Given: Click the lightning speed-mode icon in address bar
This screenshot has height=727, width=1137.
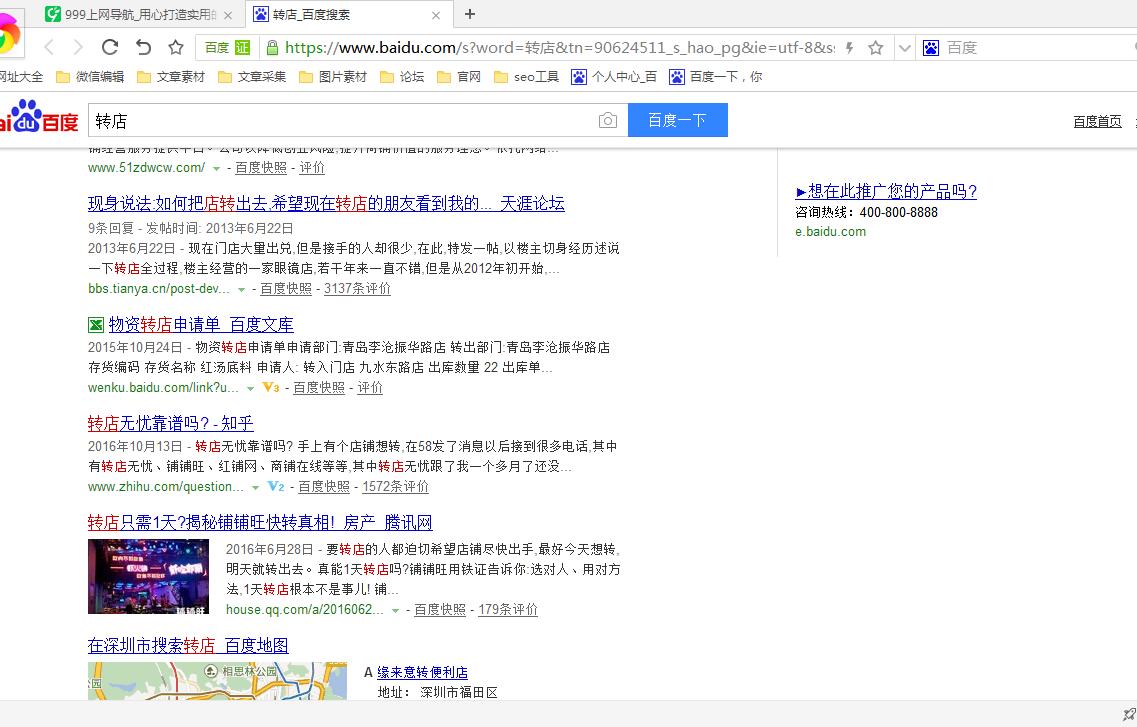Looking at the screenshot, I should pyautogui.click(x=849, y=48).
